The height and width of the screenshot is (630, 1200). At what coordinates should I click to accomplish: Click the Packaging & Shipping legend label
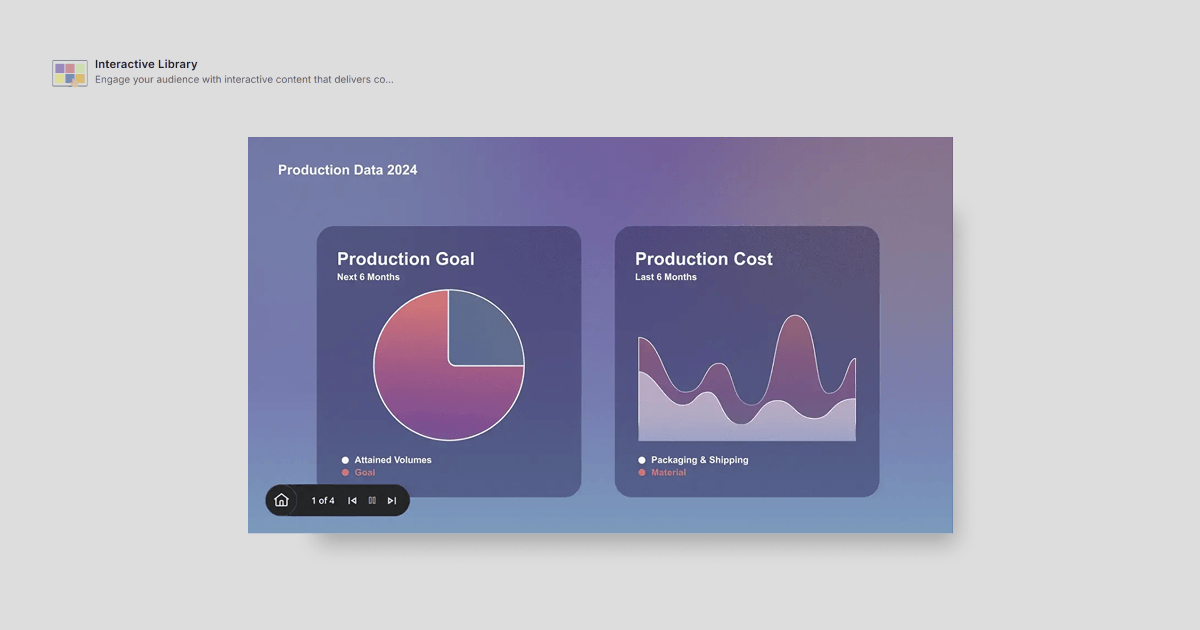click(x=700, y=460)
